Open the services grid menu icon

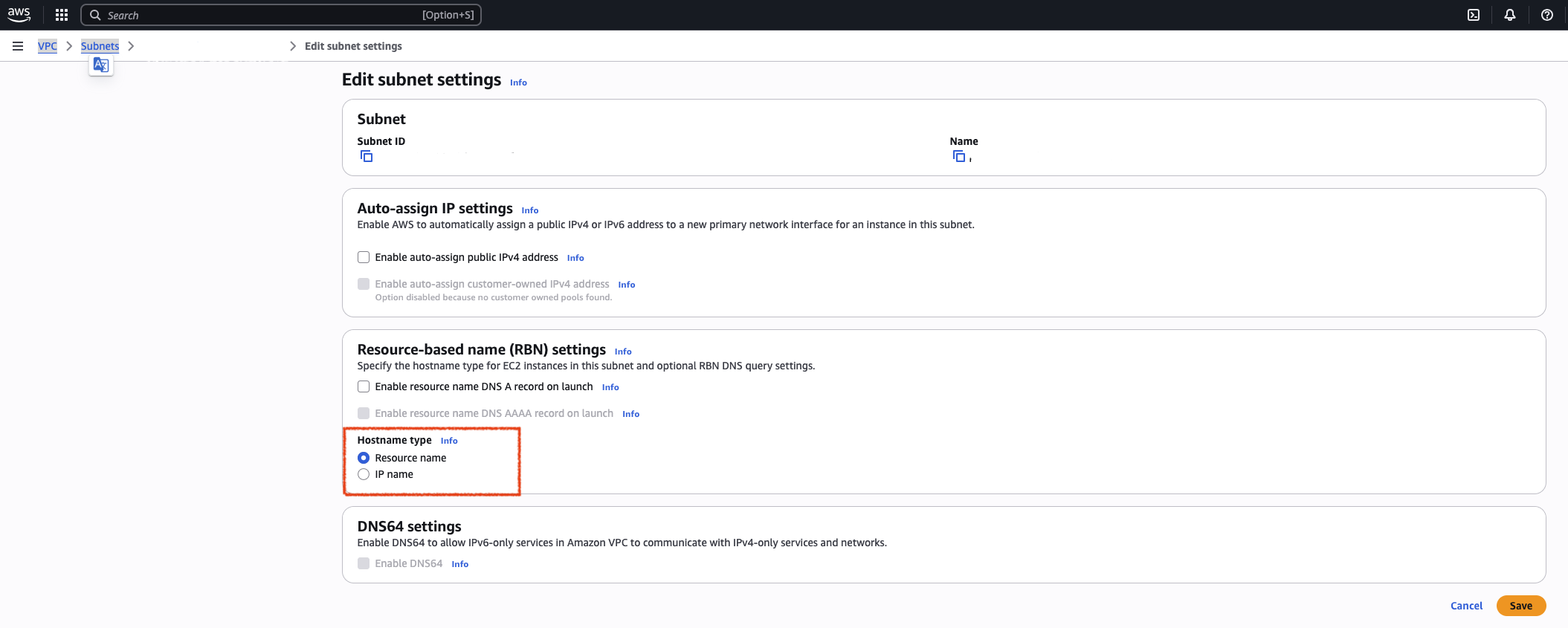point(62,15)
